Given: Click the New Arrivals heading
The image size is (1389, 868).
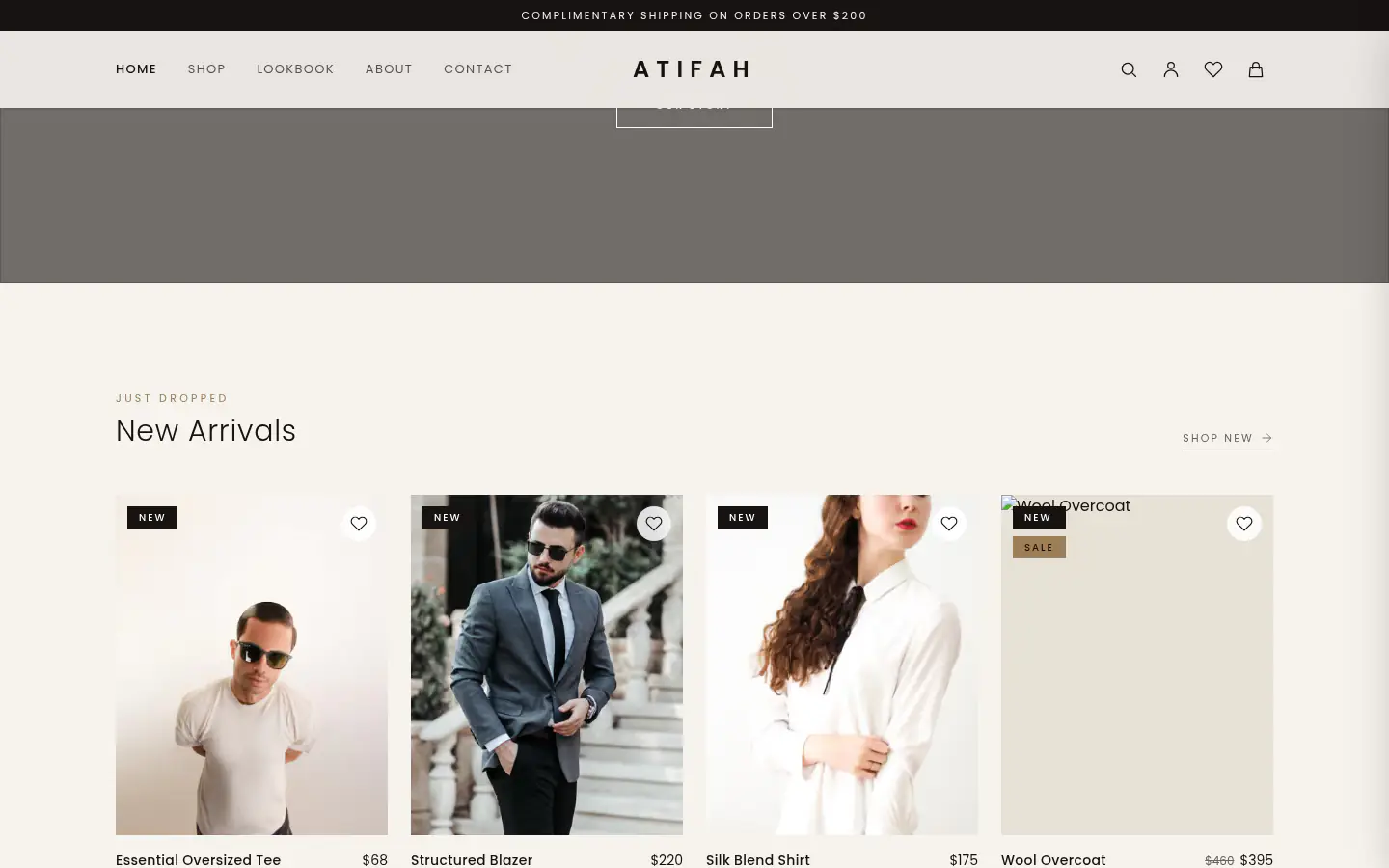Looking at the screenshot, I should [x=205, y=430].
